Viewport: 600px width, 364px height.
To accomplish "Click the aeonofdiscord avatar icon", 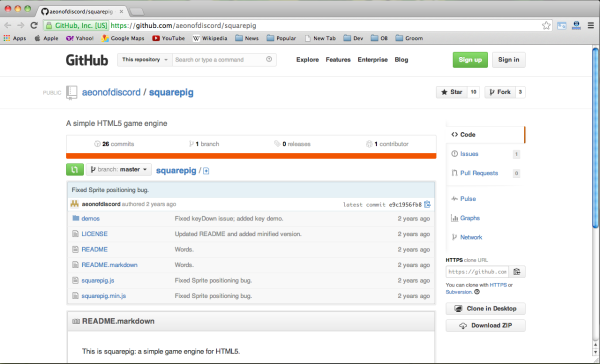I will click(x=75, y=204).
